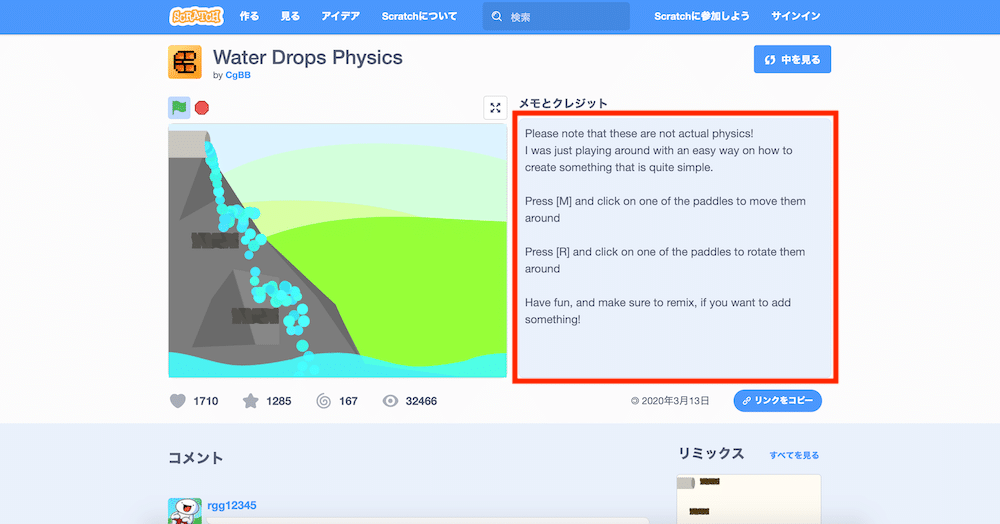Screen dimensions: 1000x524
Task: Enter fullscreen mode for the stage
Action: pos(496,108)
